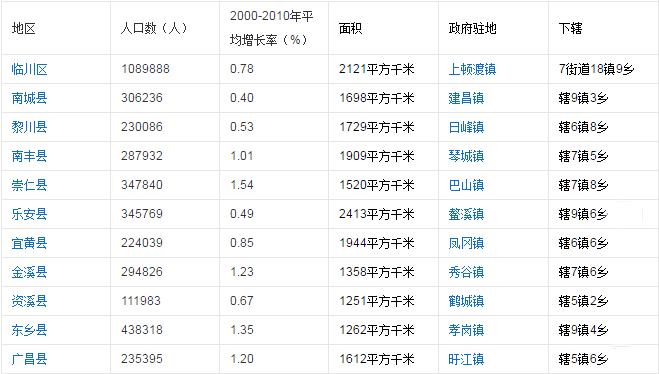This screenshot has width=659, height=374.
Task: Select population value 287932
Action: point(142,155)
